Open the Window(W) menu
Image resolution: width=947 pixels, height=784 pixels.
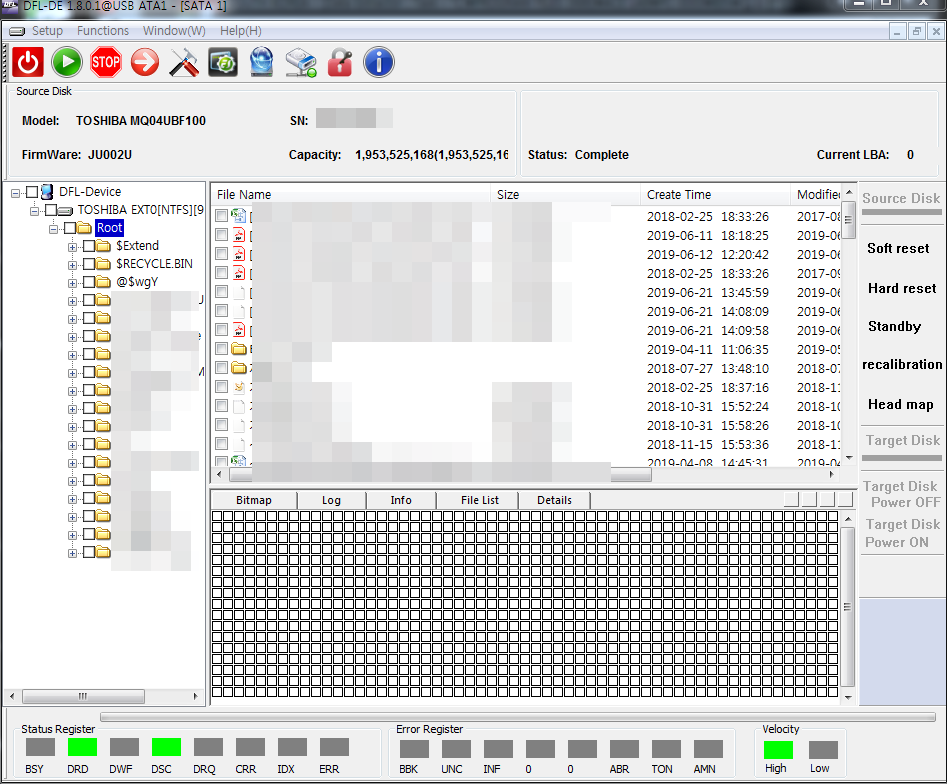tap(174, 31)
